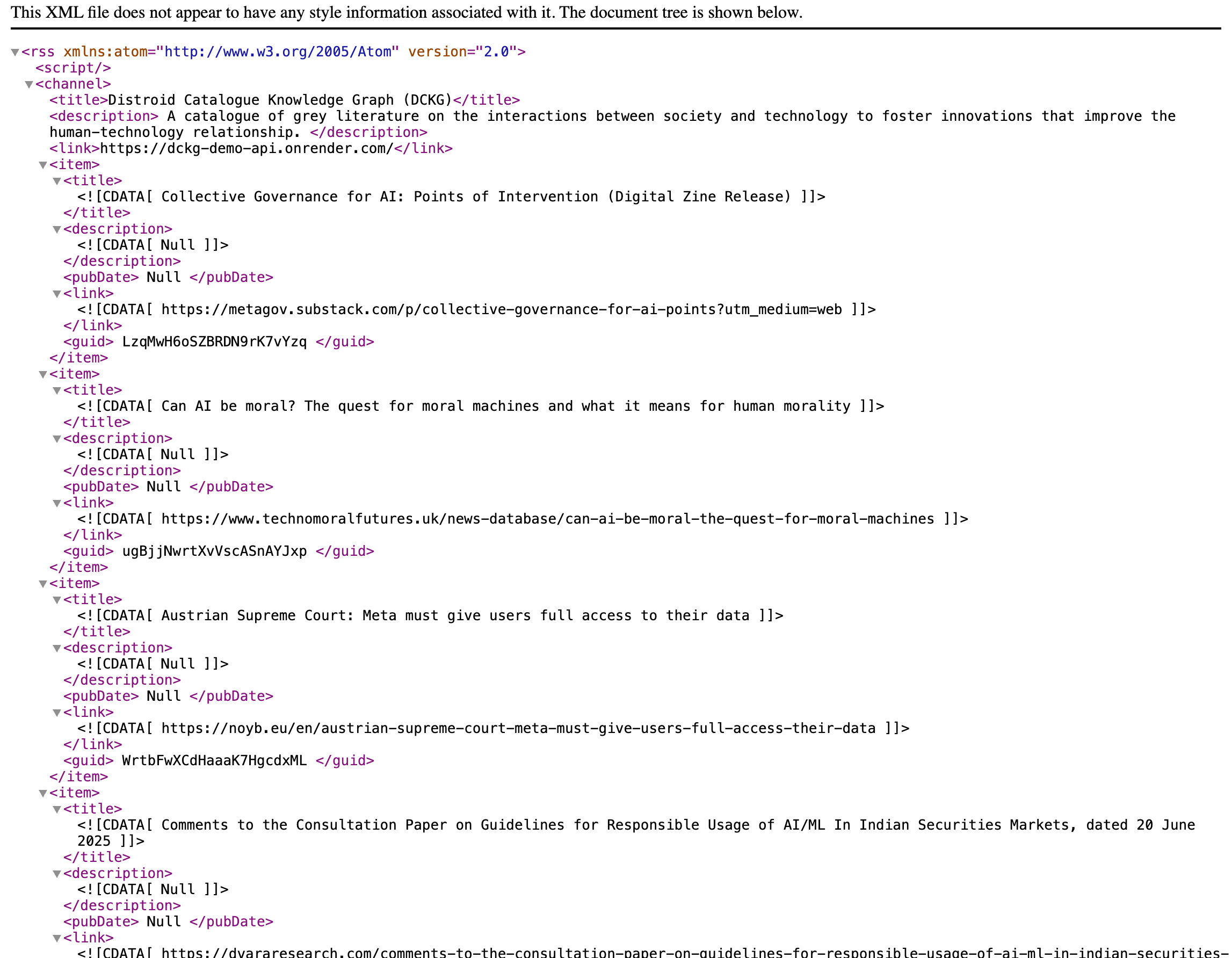Image resolution: width=1232 pixels, height=958 pixels.
Task: Click the channel title Distroid Catalogue Knowledge Graph text
Action: point(280,100)
